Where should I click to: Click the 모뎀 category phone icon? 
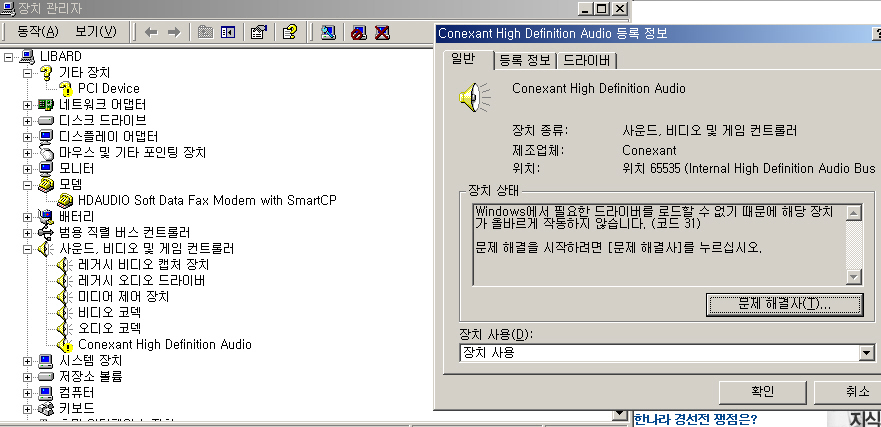46,184
